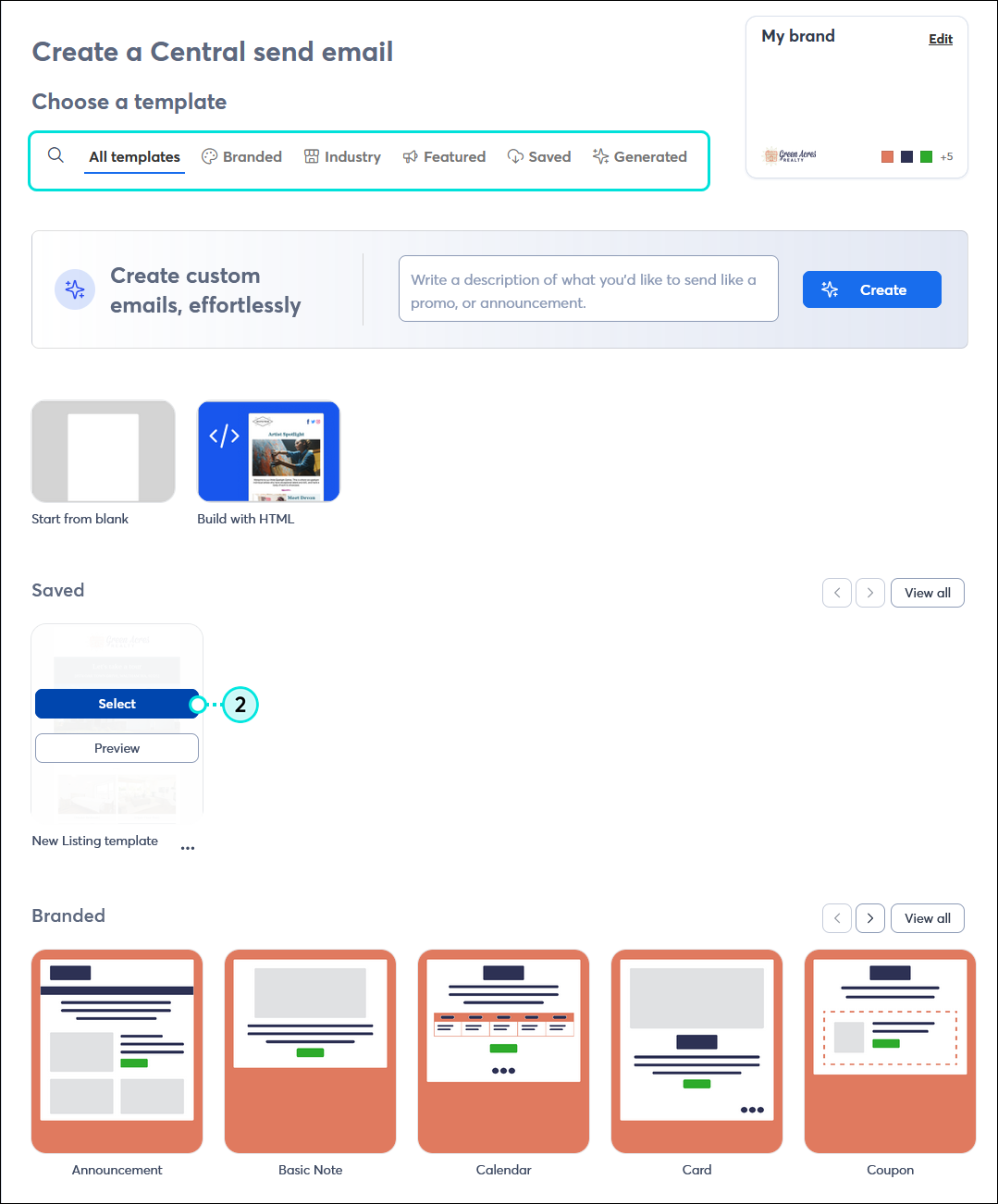This screenshot has width=998, height=1204.
Task: Choose the Start from blank thumbnail
Action: [103, 451]
